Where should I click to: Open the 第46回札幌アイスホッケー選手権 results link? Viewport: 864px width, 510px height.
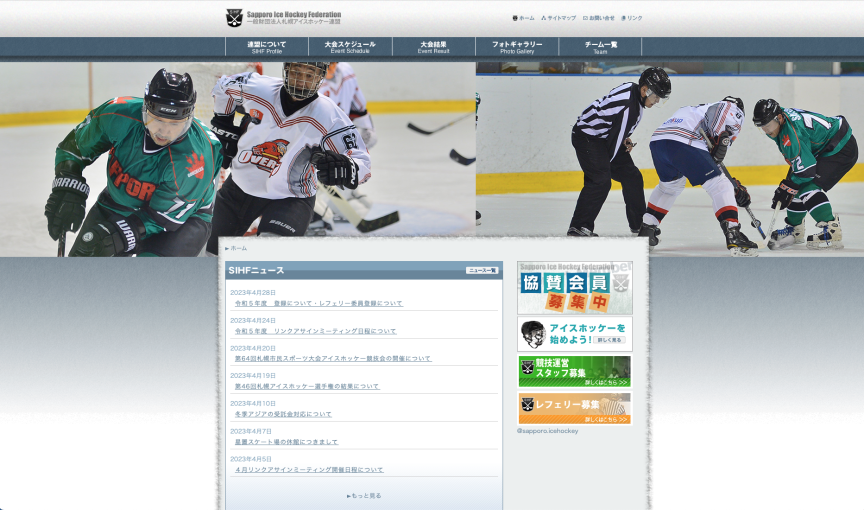coord(307,386)
